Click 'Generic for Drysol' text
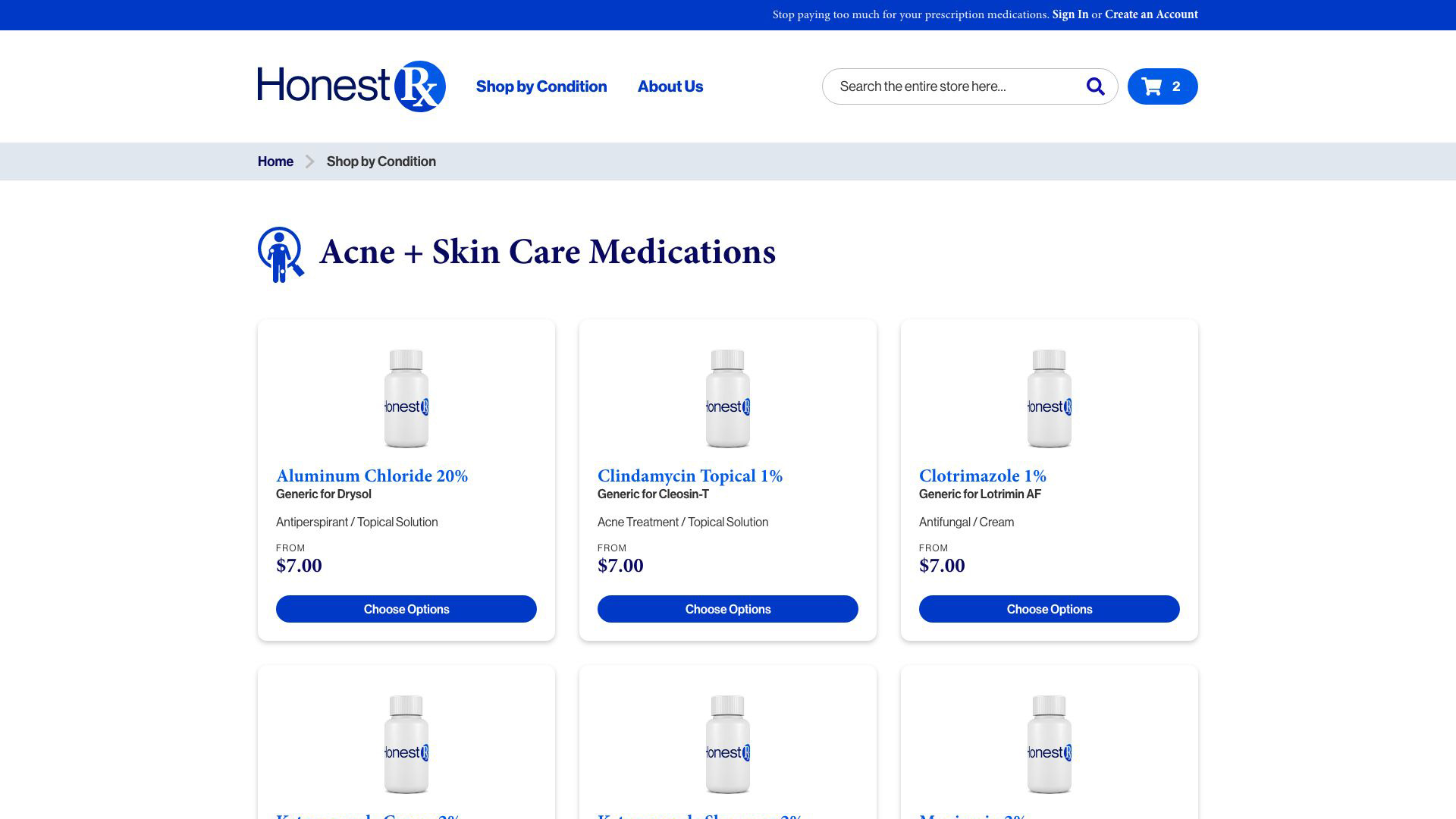 point(324,494)
